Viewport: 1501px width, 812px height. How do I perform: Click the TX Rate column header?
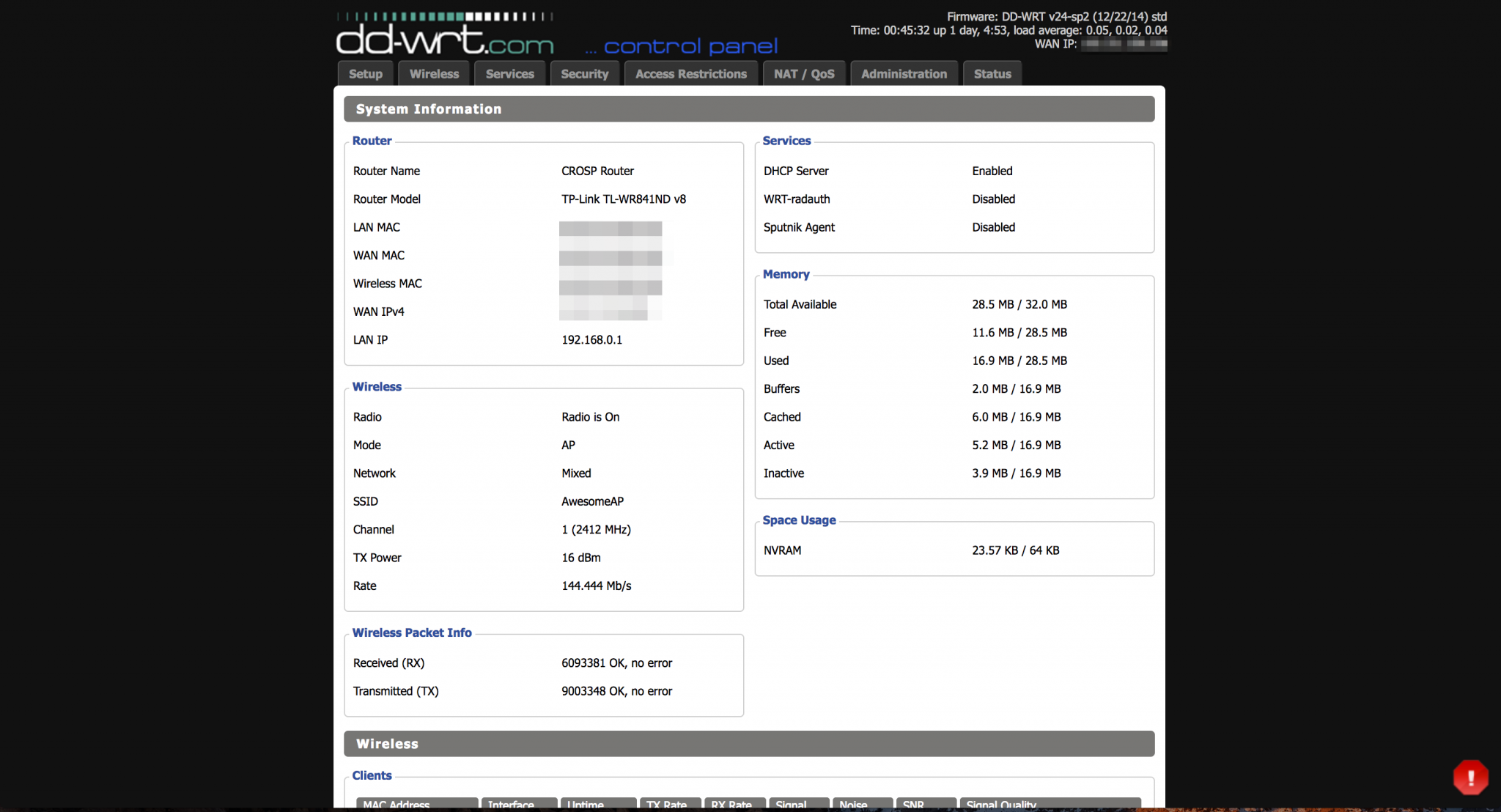pos(670,804)
